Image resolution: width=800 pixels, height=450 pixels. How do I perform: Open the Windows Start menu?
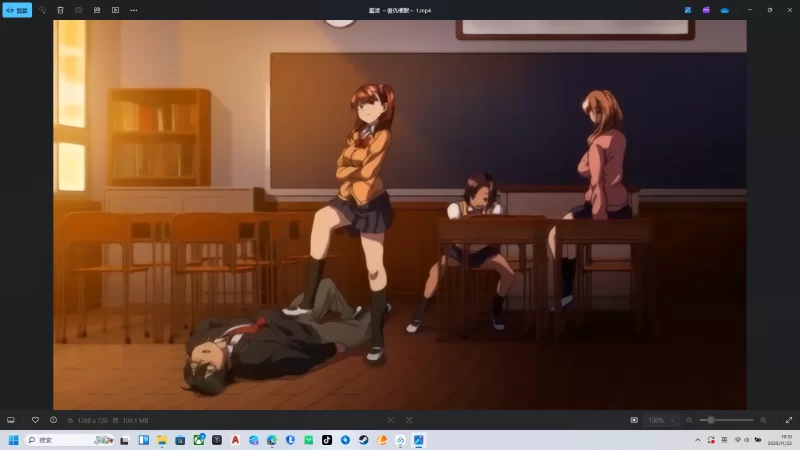coord(14,440)
